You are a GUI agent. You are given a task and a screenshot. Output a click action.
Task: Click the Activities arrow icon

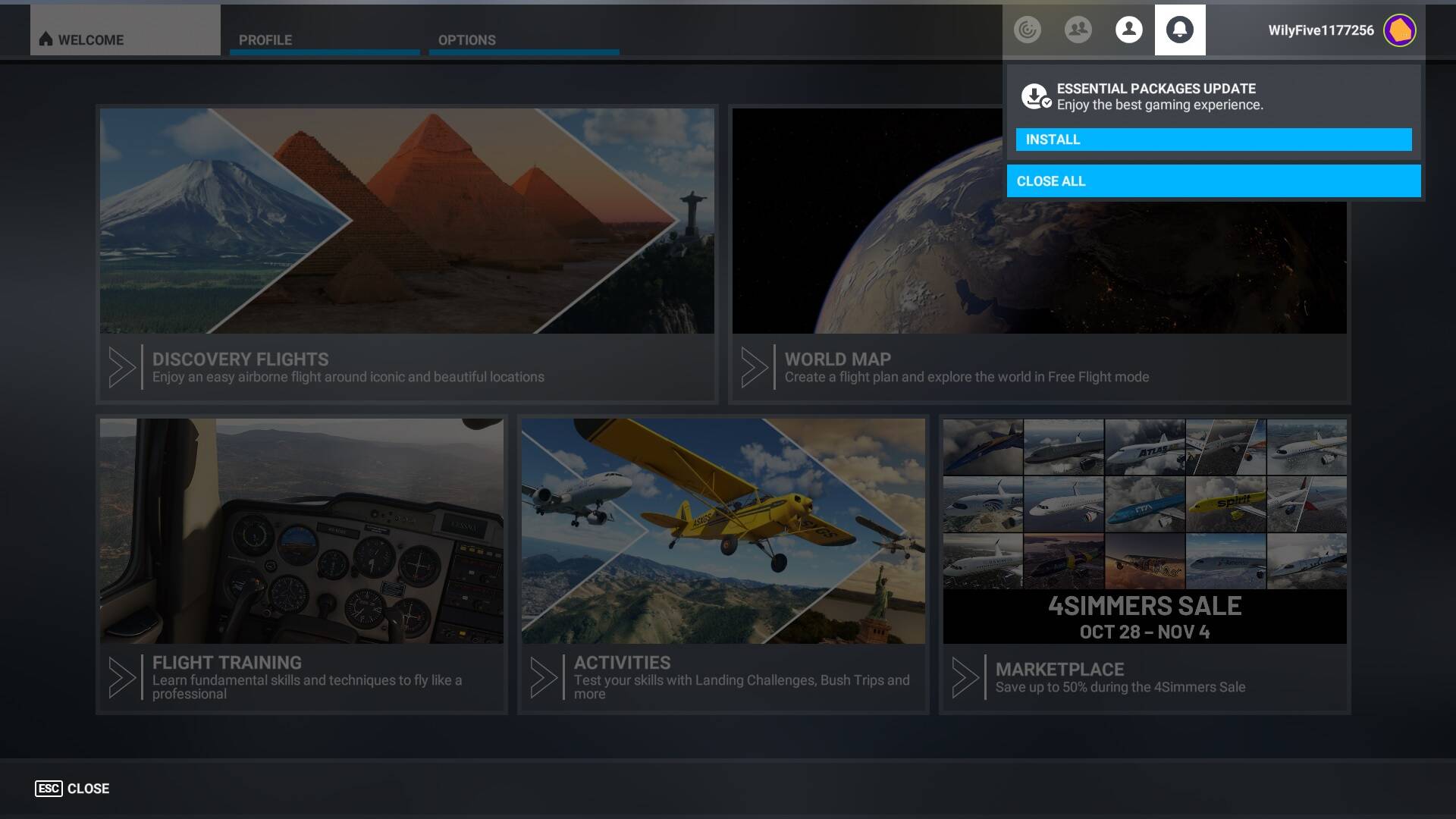[x=544, y=677]
